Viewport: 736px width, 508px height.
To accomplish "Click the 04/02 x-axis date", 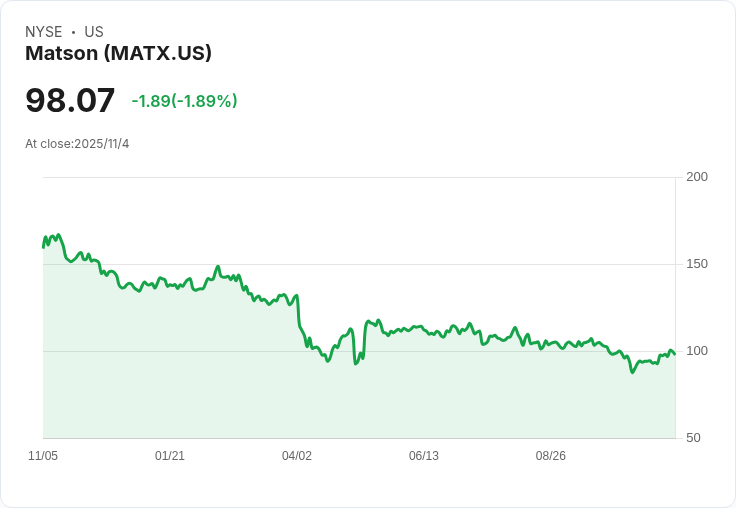I will tap(297, 456).
